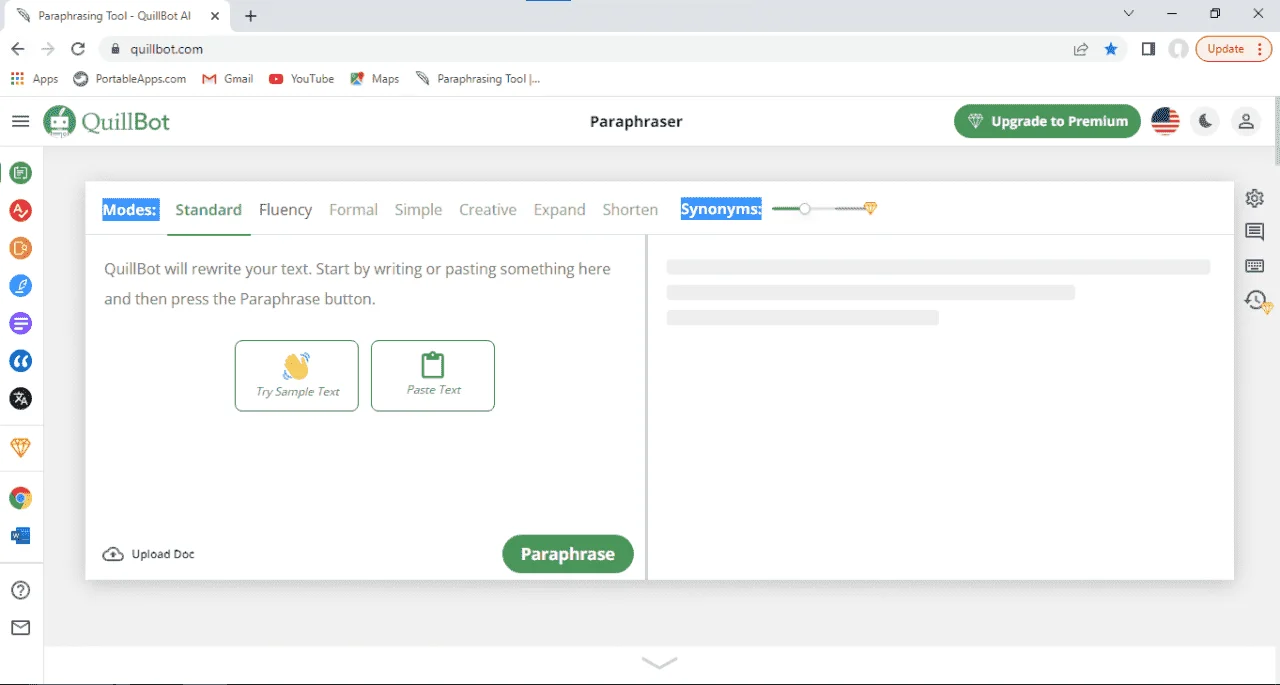Image resolution: width=1280 pixels, height=685 pixels.
Task: Click the Synonyms slider handle
Action: [805, 208]
